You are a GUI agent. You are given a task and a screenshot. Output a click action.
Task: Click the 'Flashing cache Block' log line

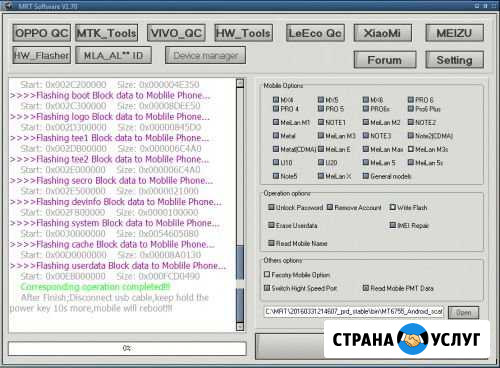112,244
